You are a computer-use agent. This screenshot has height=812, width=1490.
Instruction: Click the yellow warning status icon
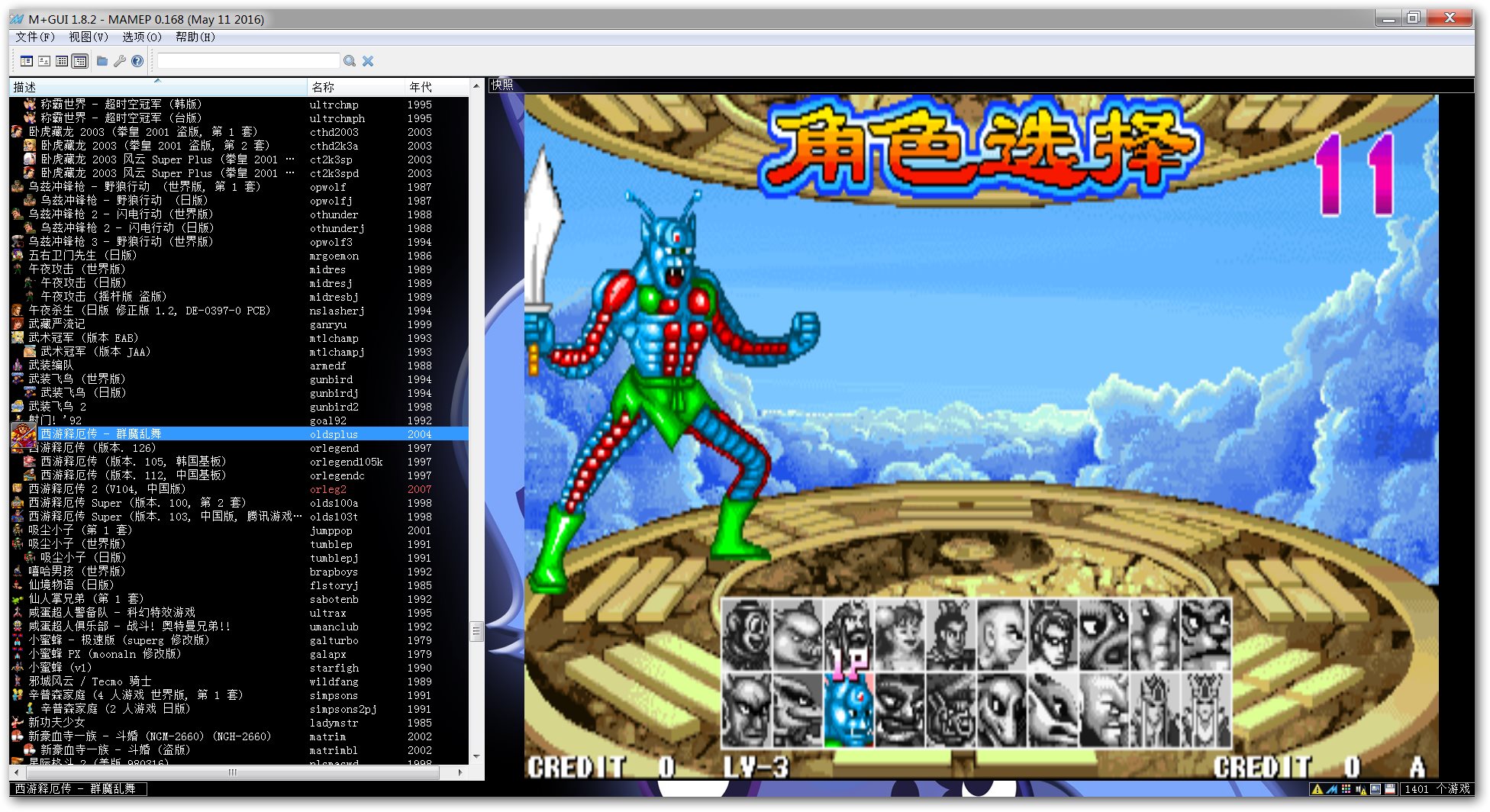point(1317,789)
